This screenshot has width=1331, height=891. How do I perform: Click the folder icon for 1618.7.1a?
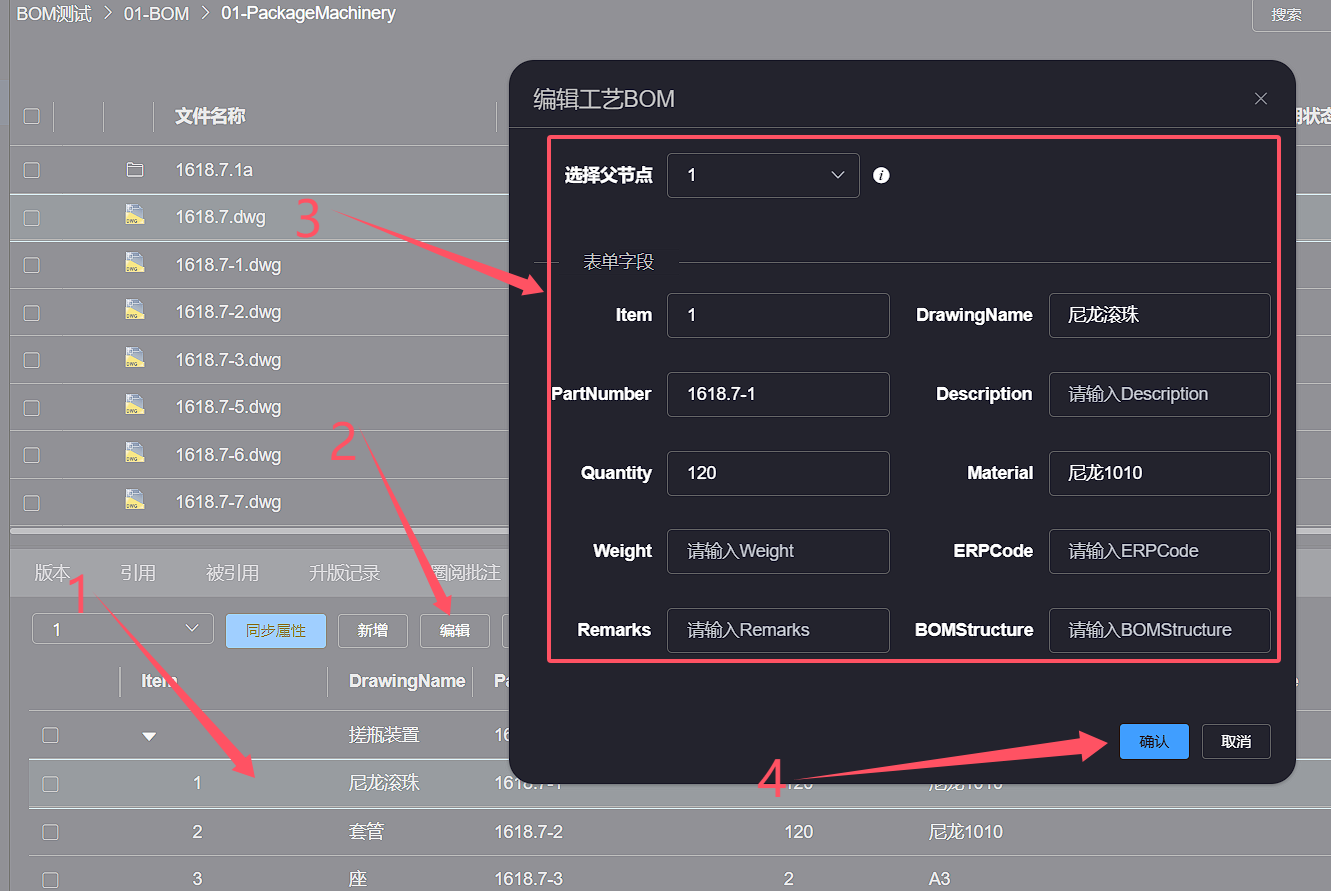click(x=135, y=170)
